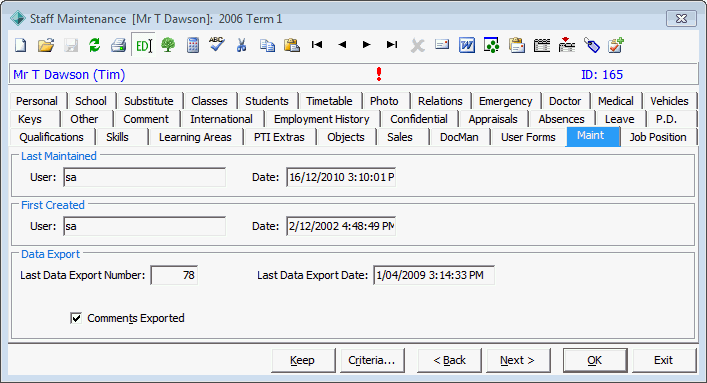
Task: Paste using the clipboard icon
Action: pos(292,45)
